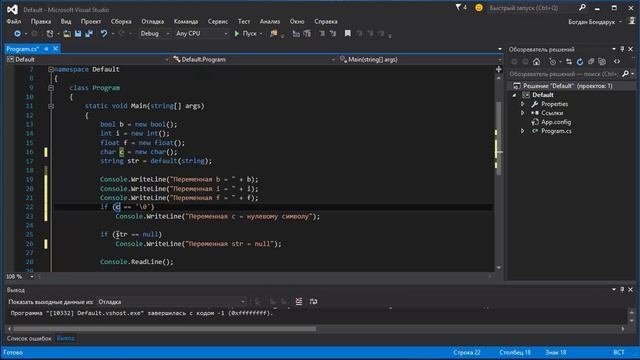The width and height of the screenshot is (640, 360).
Task: Click the New Project toolbar icon
Action: pyautogui.click(x=49, y=33)
